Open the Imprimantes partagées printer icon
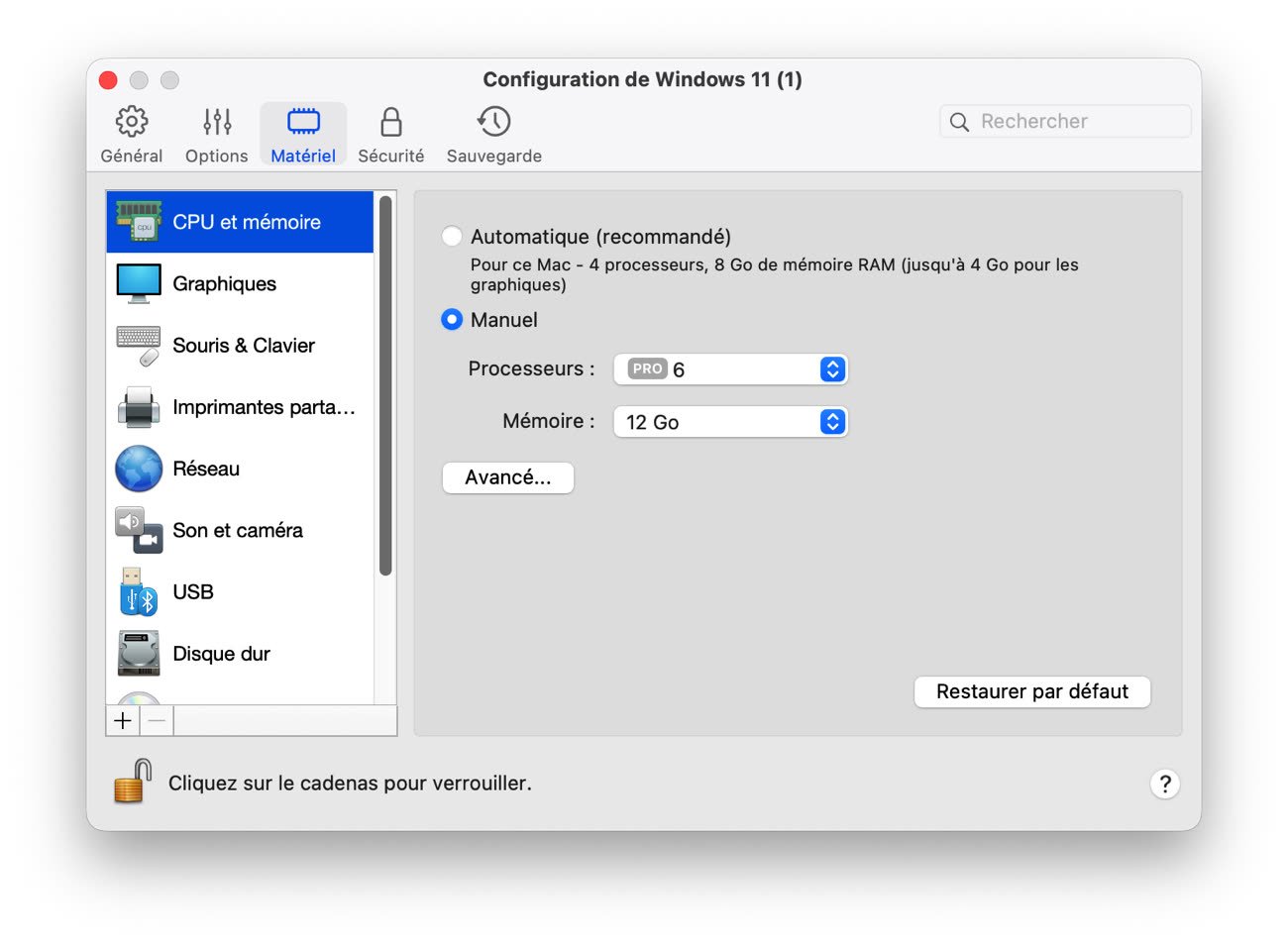This screenshot has width=1288, height=945. click(139, 407)
